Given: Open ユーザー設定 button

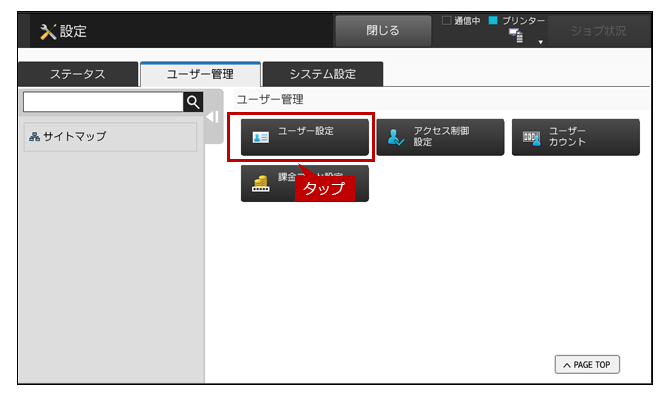Looking at the screenshot, I should tap(305, 137).
